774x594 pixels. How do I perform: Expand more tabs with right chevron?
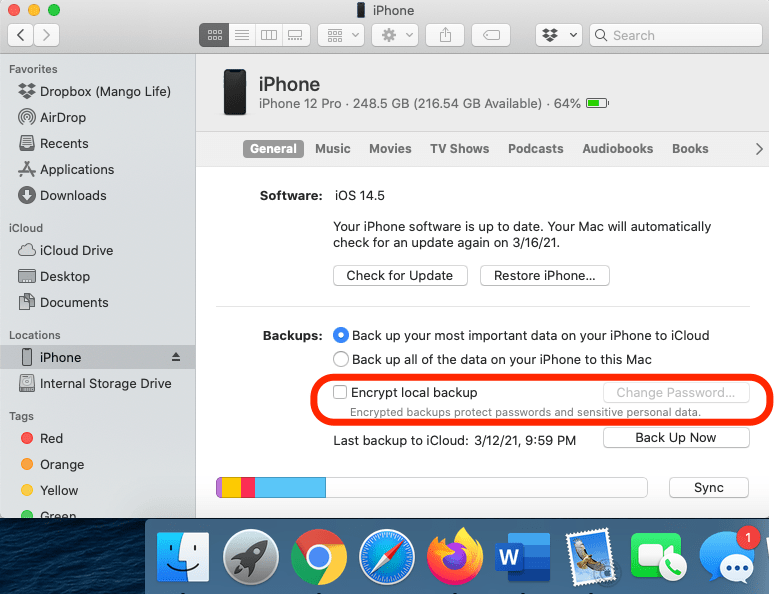tap(759, 149)
